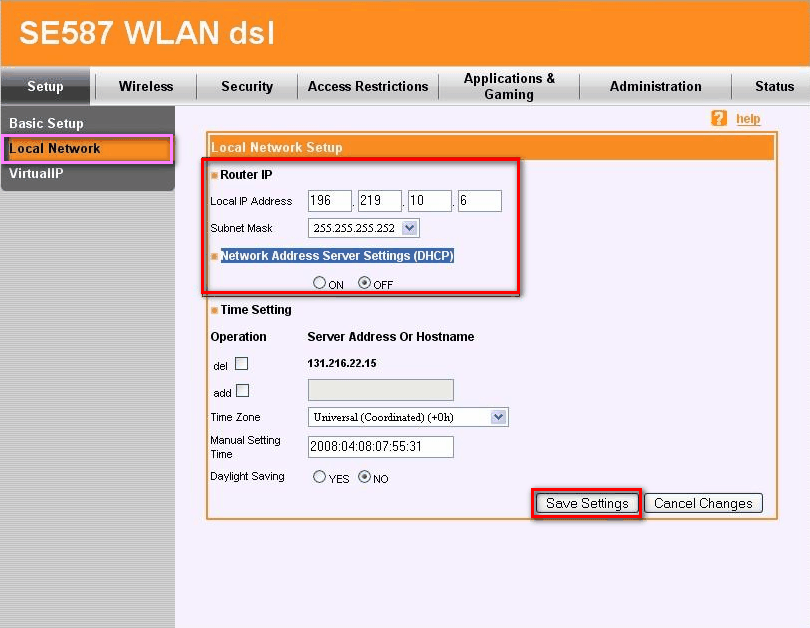Click Network Address Server Settings (DHCP) heading
The height and width of the screenshot is (628, 810).
[x=337, y=256]
